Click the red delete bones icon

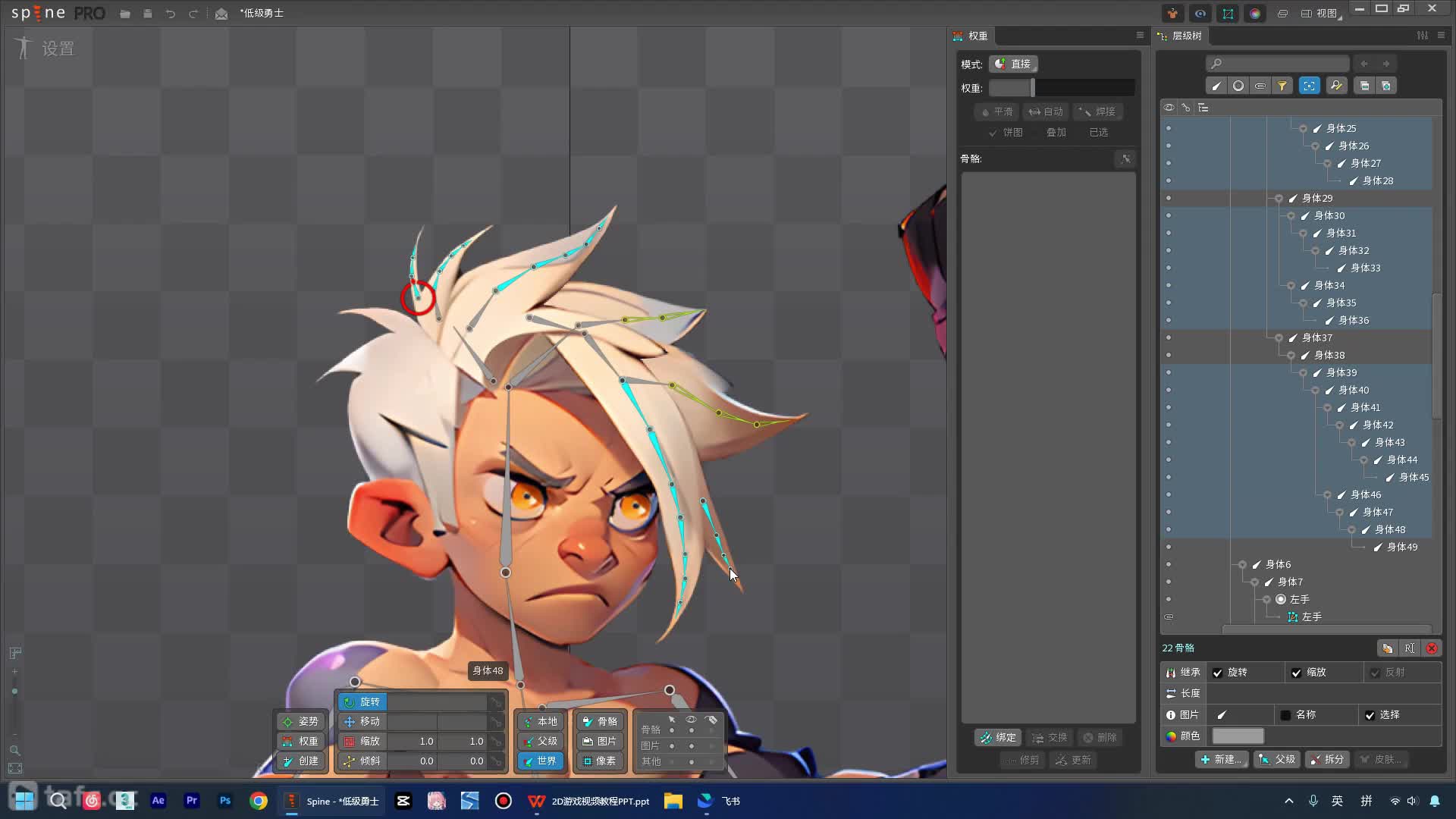coord(1432,648)
